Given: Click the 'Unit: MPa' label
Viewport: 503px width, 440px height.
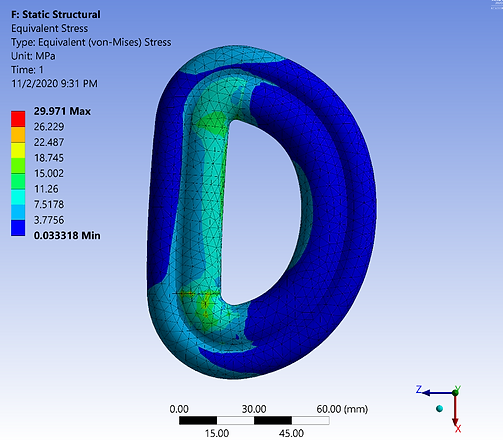Looking at the screenshot, I should click(x=33, y=56).
